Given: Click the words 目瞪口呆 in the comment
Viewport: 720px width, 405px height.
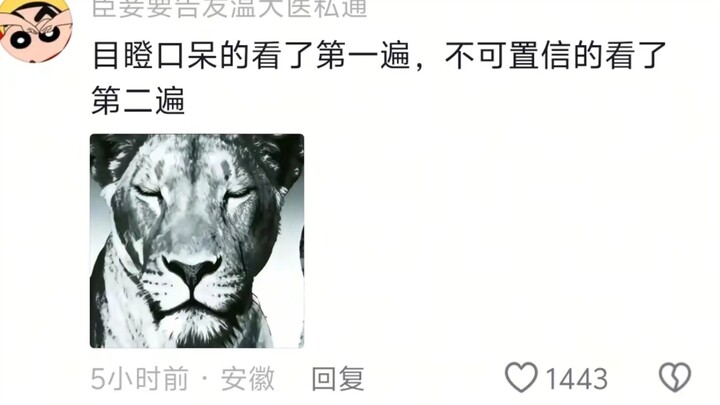Looking at the screenshot, I should point(155,56).
